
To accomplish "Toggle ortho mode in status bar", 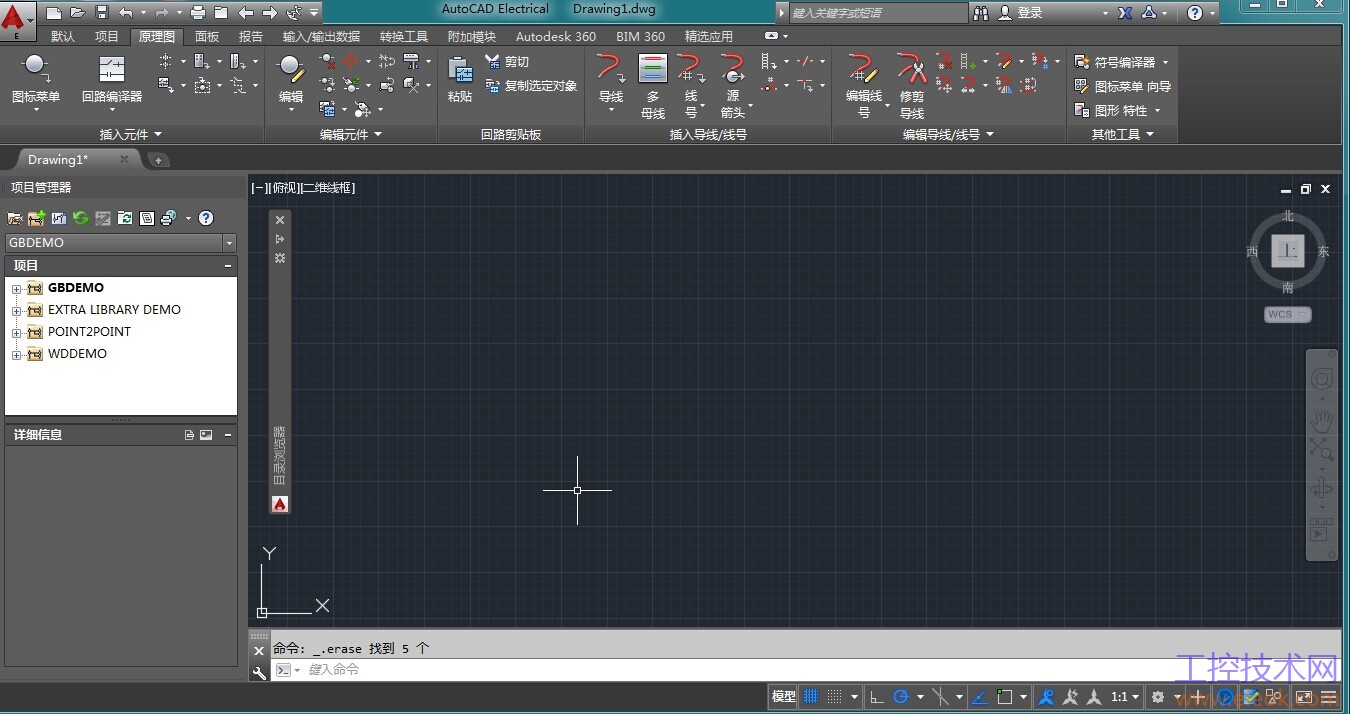I will [877, 696].
